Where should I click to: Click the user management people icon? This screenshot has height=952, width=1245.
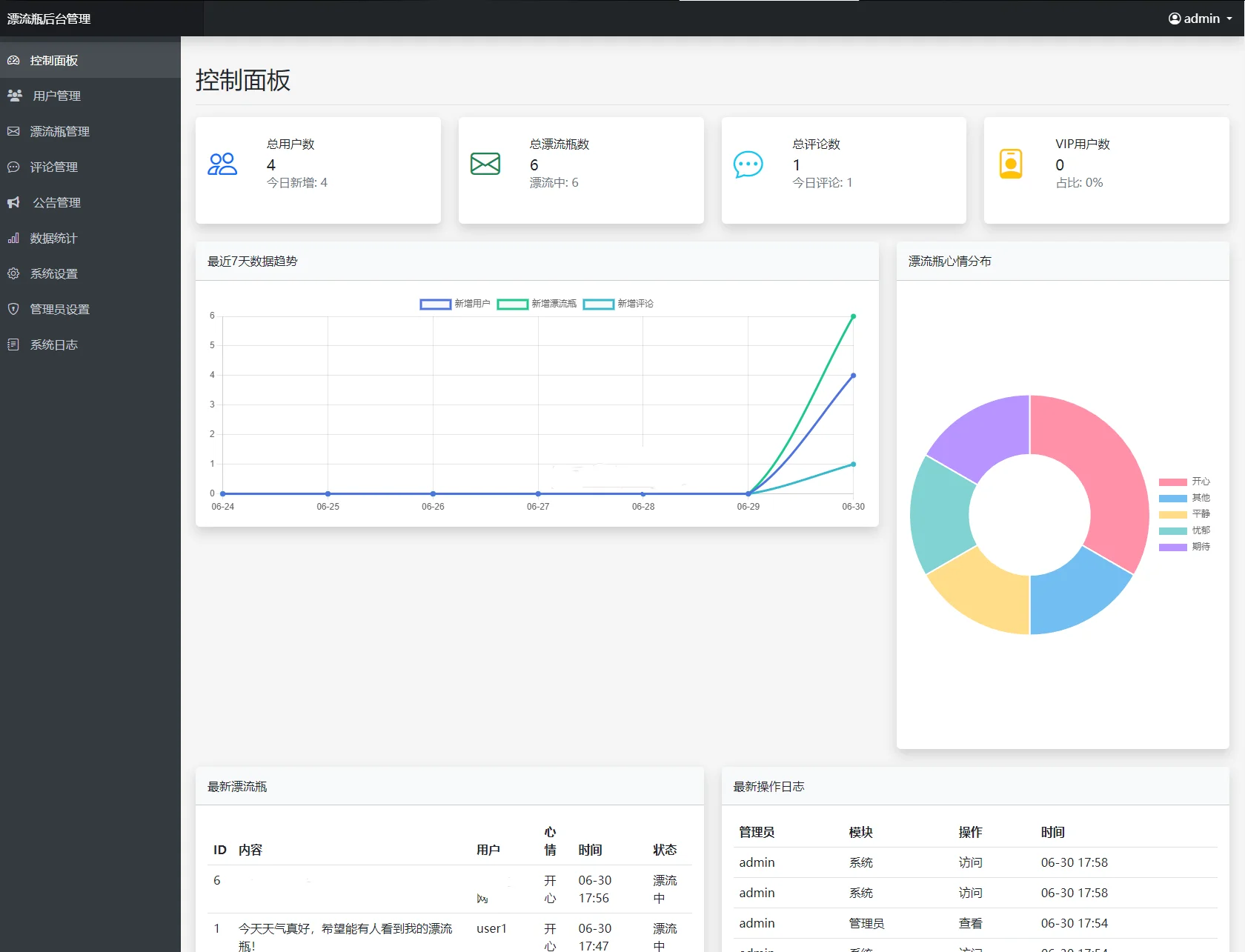[x=15, y=96]
